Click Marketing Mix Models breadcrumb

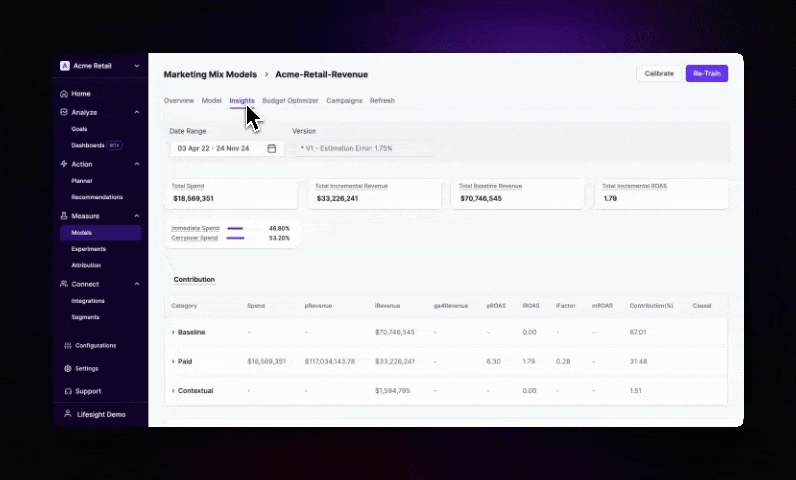tap(210, 75)
